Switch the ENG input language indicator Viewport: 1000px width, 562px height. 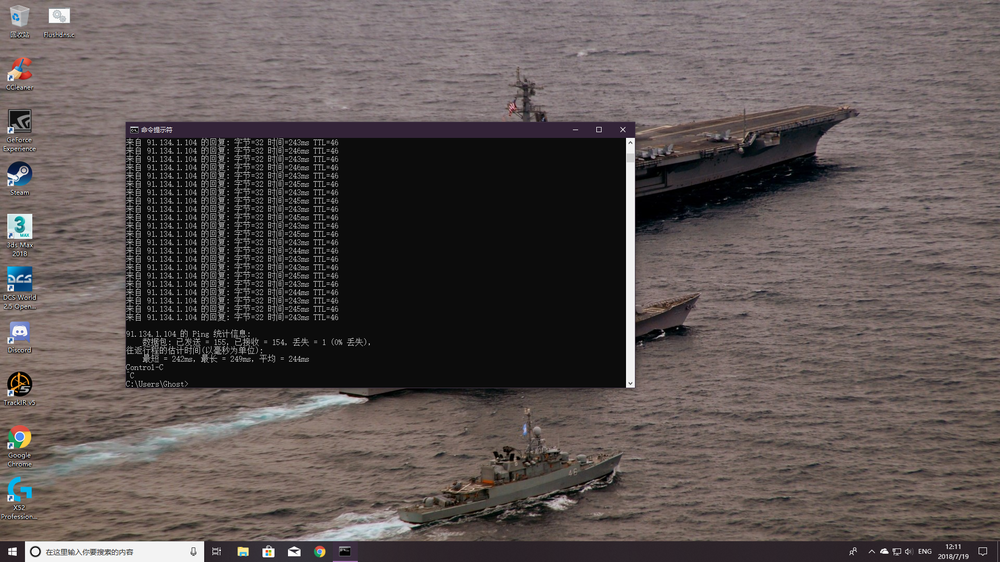click(x=925, y=551)
